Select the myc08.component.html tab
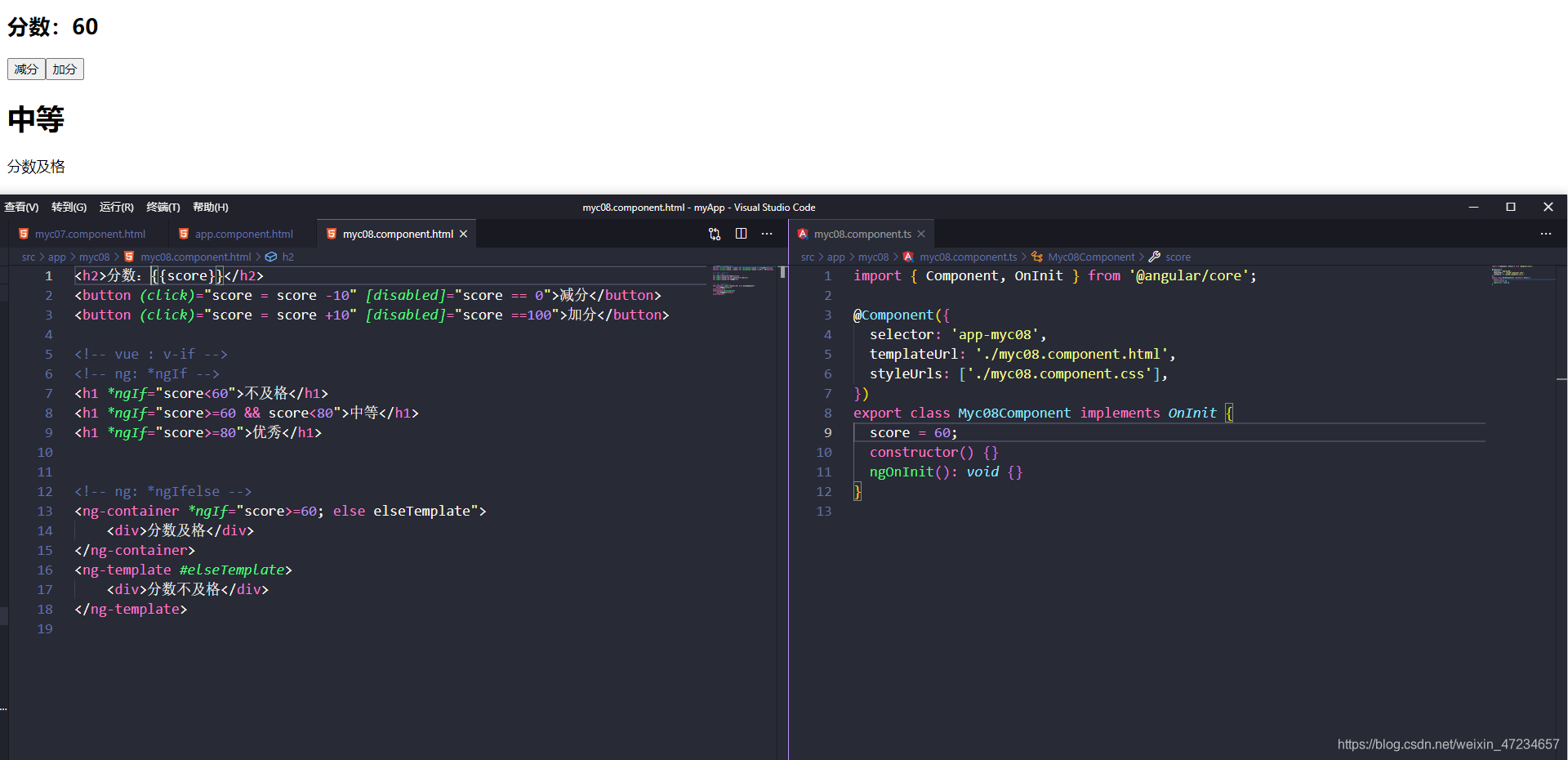The image size is (1568, 760). click(x=398, y=235)
